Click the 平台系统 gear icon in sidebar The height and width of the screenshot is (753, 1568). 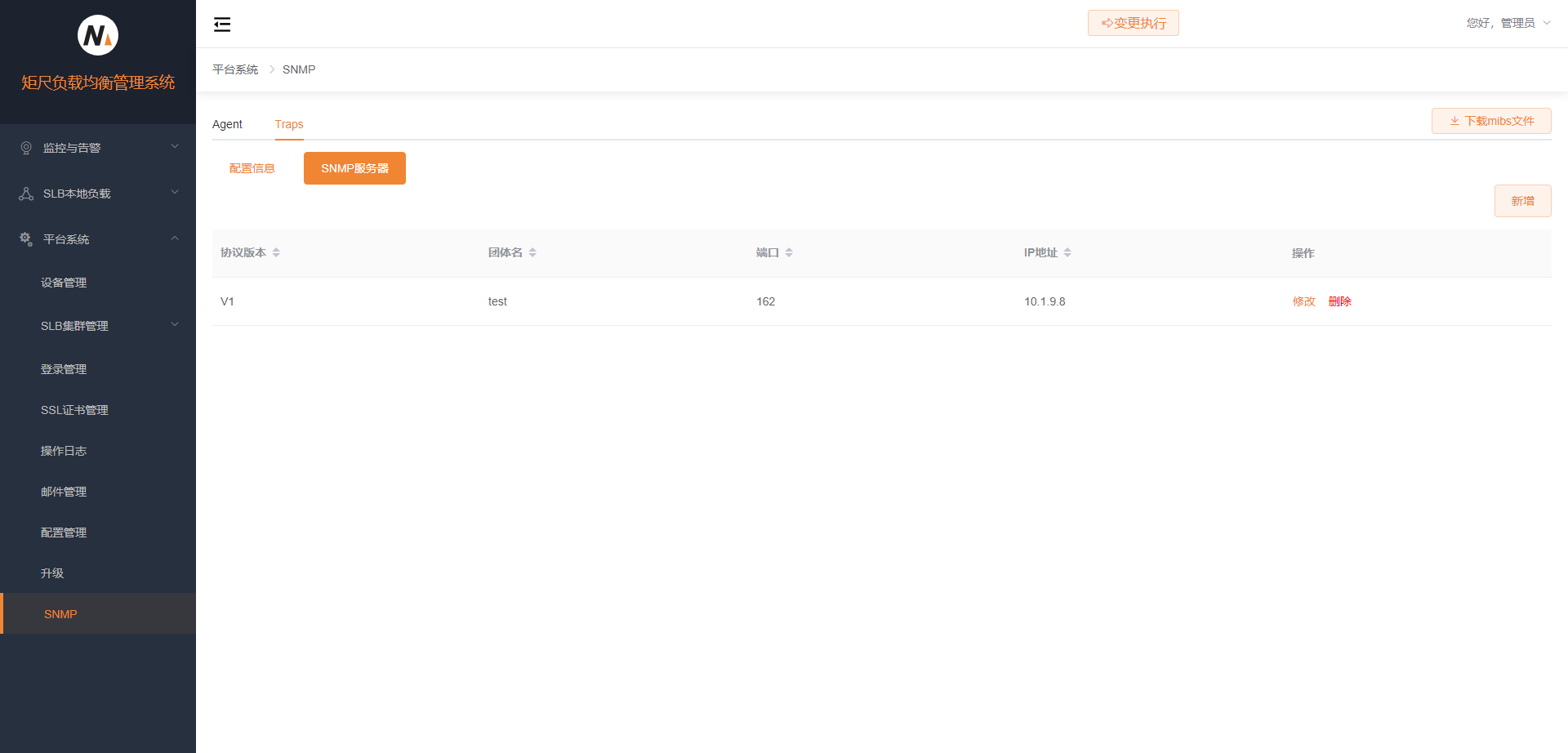pos(24,238)
